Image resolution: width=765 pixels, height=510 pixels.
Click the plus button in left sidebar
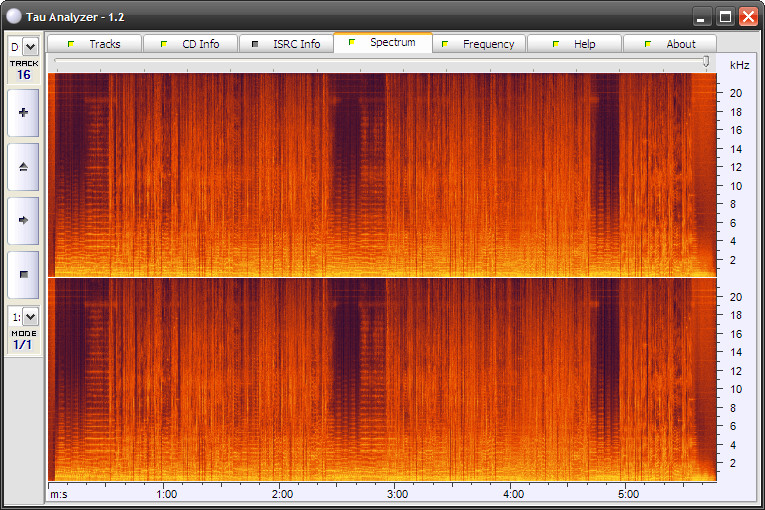[x=23, y=113]
